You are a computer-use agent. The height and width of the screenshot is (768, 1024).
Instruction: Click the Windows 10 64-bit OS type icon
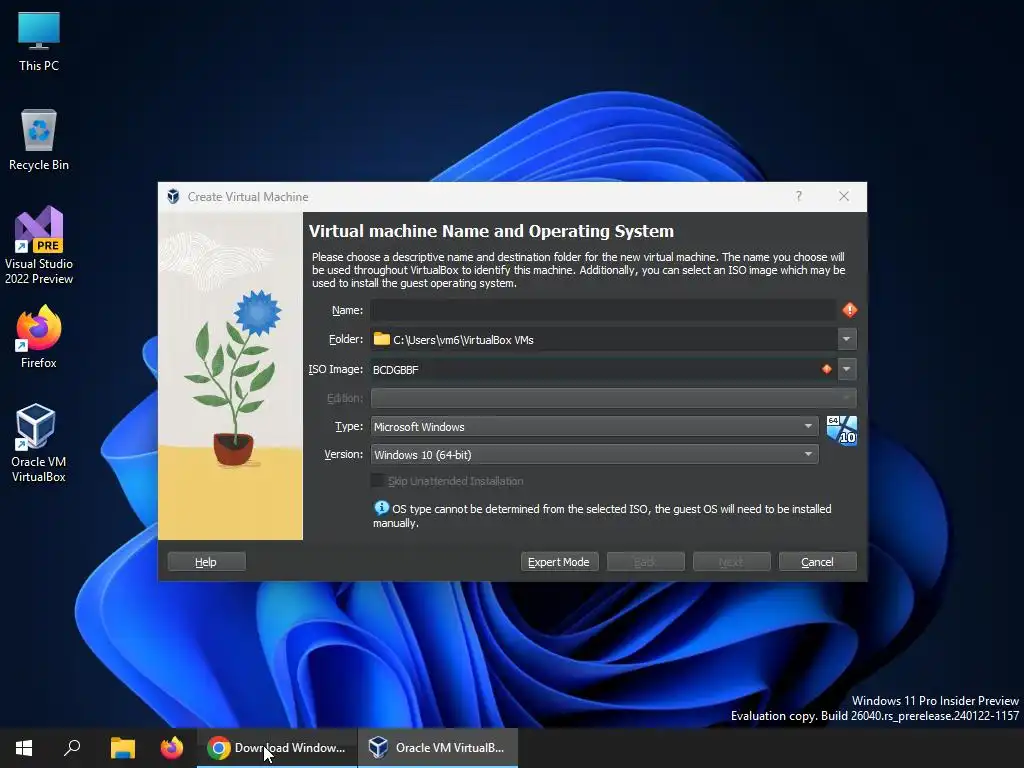842,430
